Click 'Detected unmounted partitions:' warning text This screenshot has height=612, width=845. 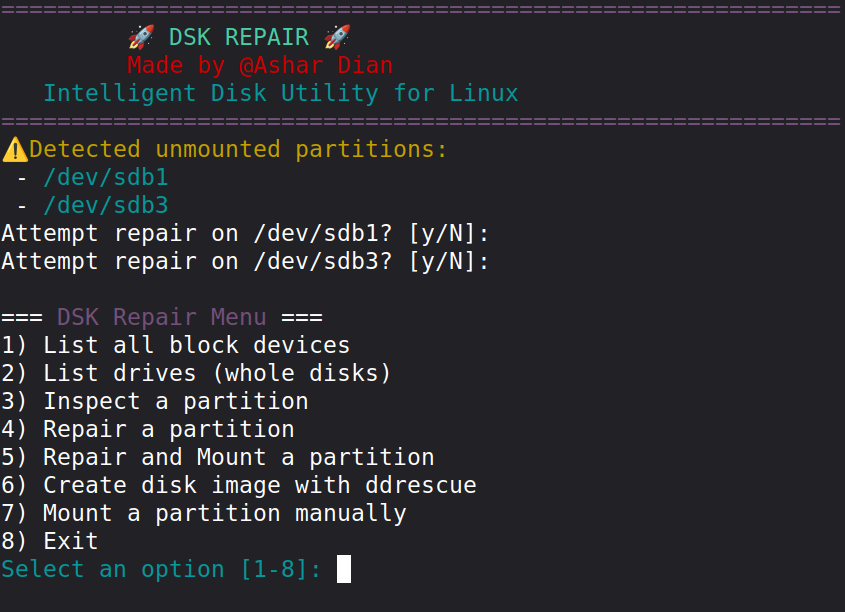click(238, 149)
